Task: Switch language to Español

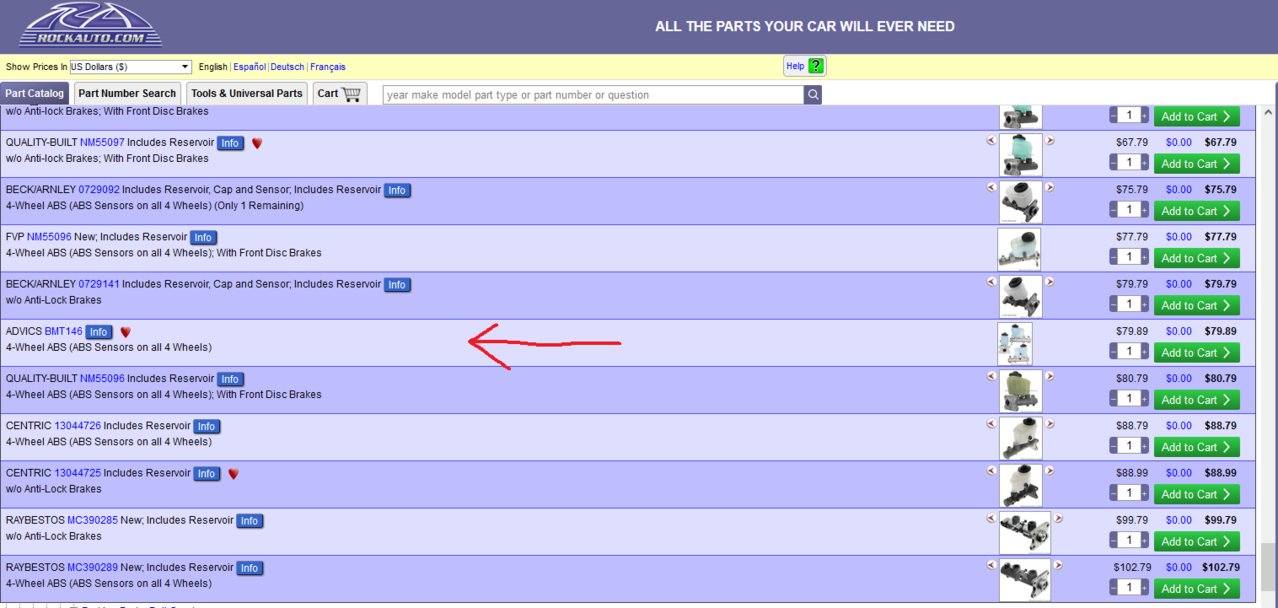Action: coord(249,67)
